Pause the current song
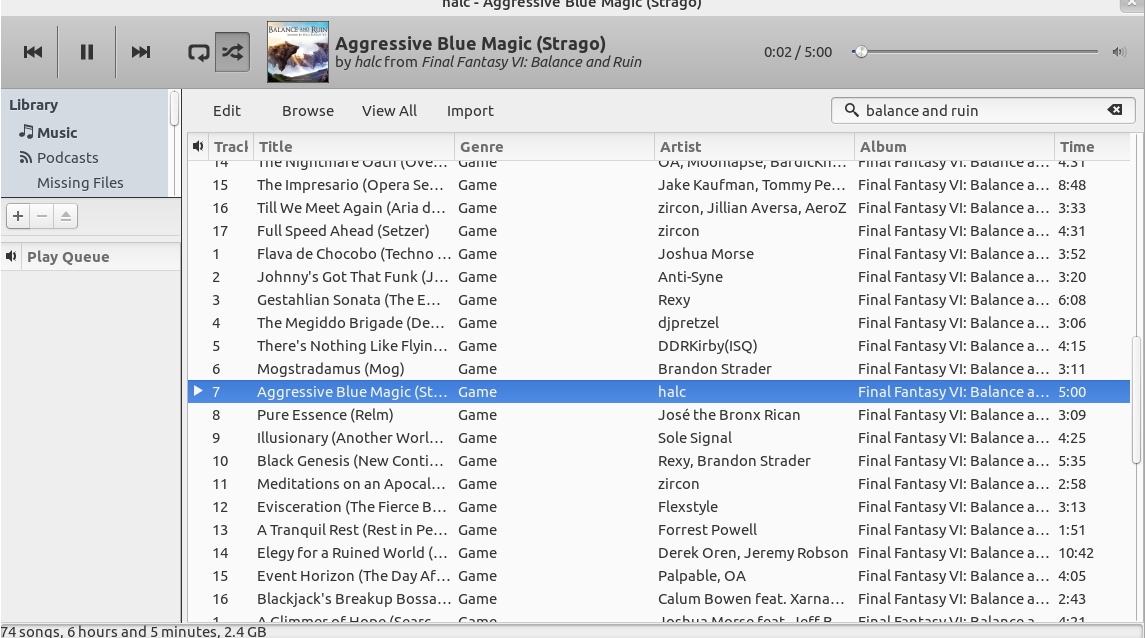Viewport: 1145px width, 638px height. click(87, 52)
